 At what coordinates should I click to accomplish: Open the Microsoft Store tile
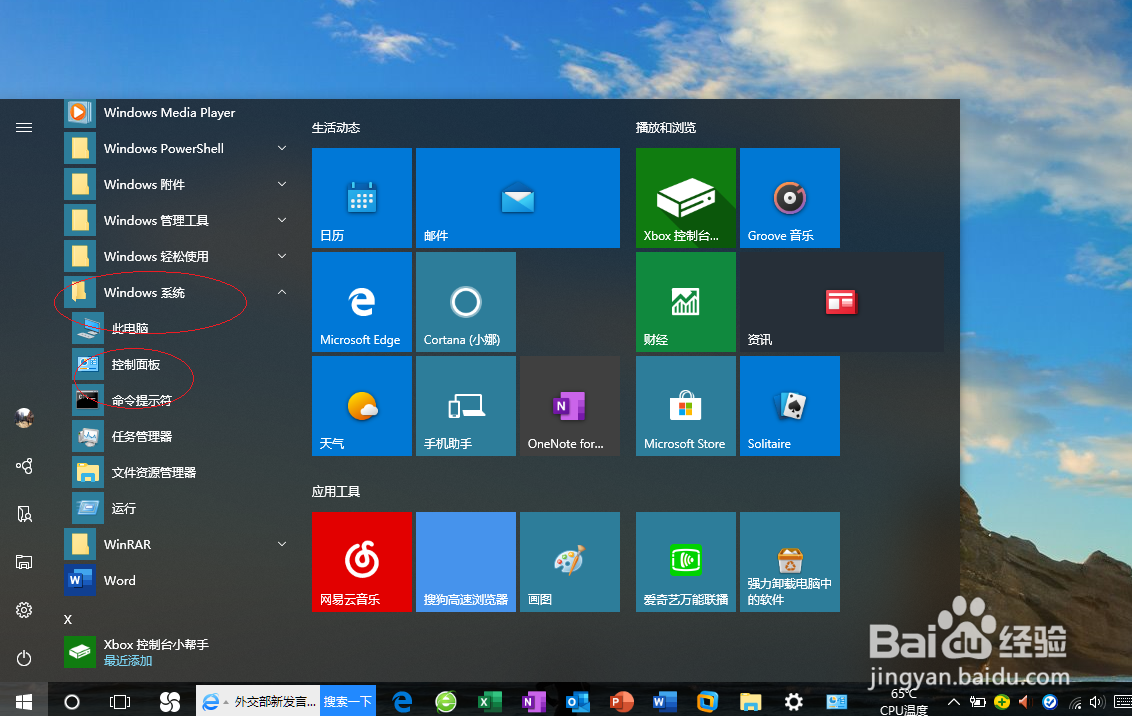pos(686,406)
